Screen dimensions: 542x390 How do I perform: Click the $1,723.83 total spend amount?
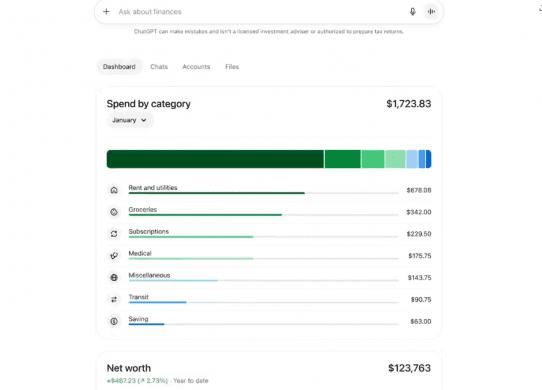[409, 104]
